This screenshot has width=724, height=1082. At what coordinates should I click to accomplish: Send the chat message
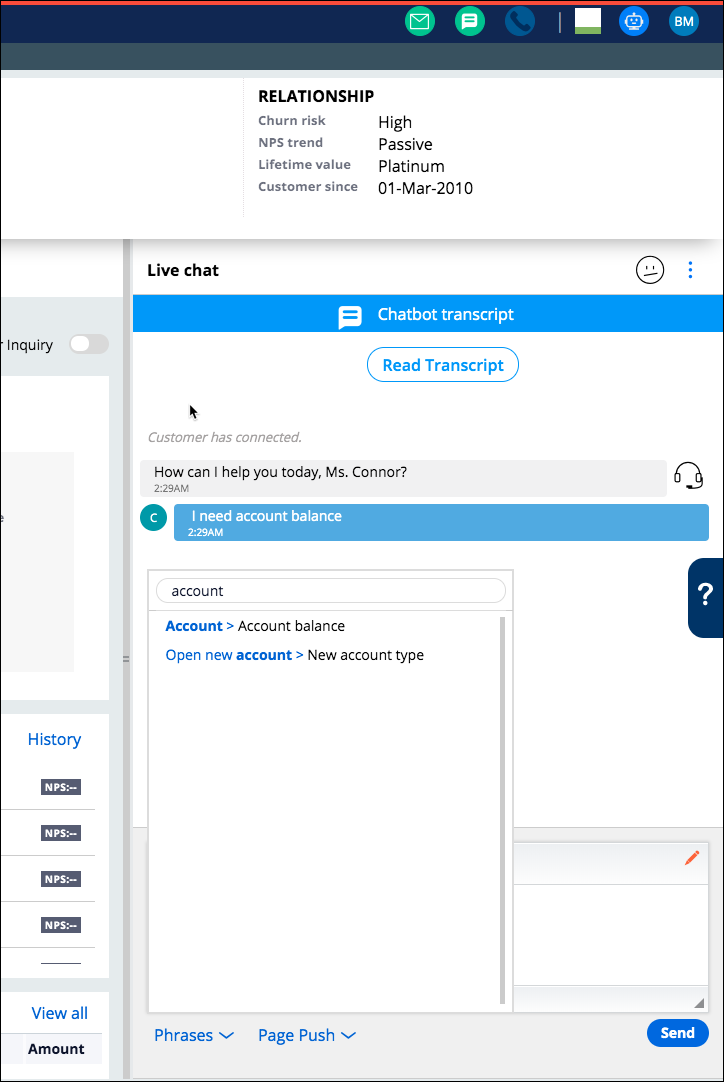677,1033
